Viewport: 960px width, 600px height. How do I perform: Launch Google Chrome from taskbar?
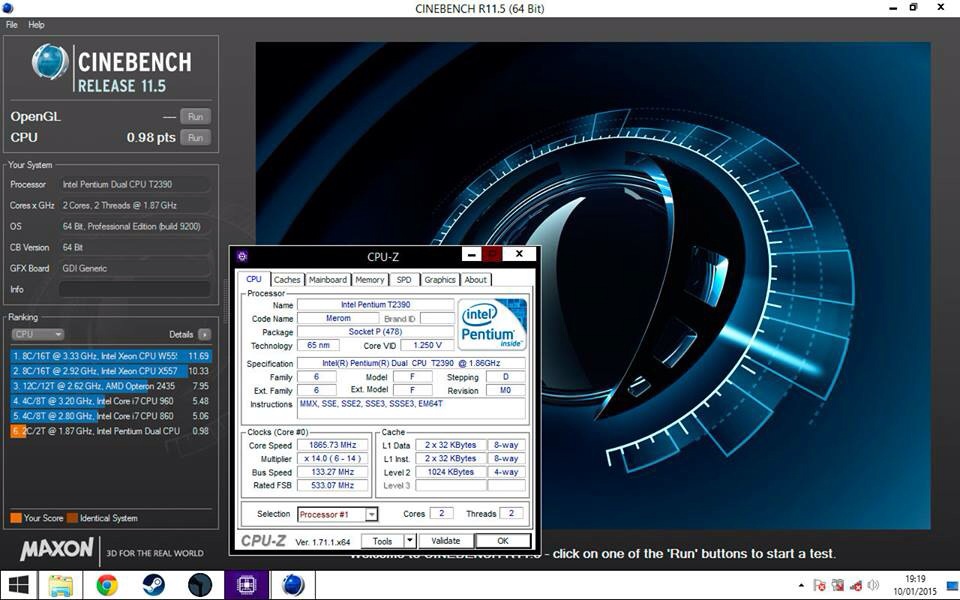coord(107,585)
